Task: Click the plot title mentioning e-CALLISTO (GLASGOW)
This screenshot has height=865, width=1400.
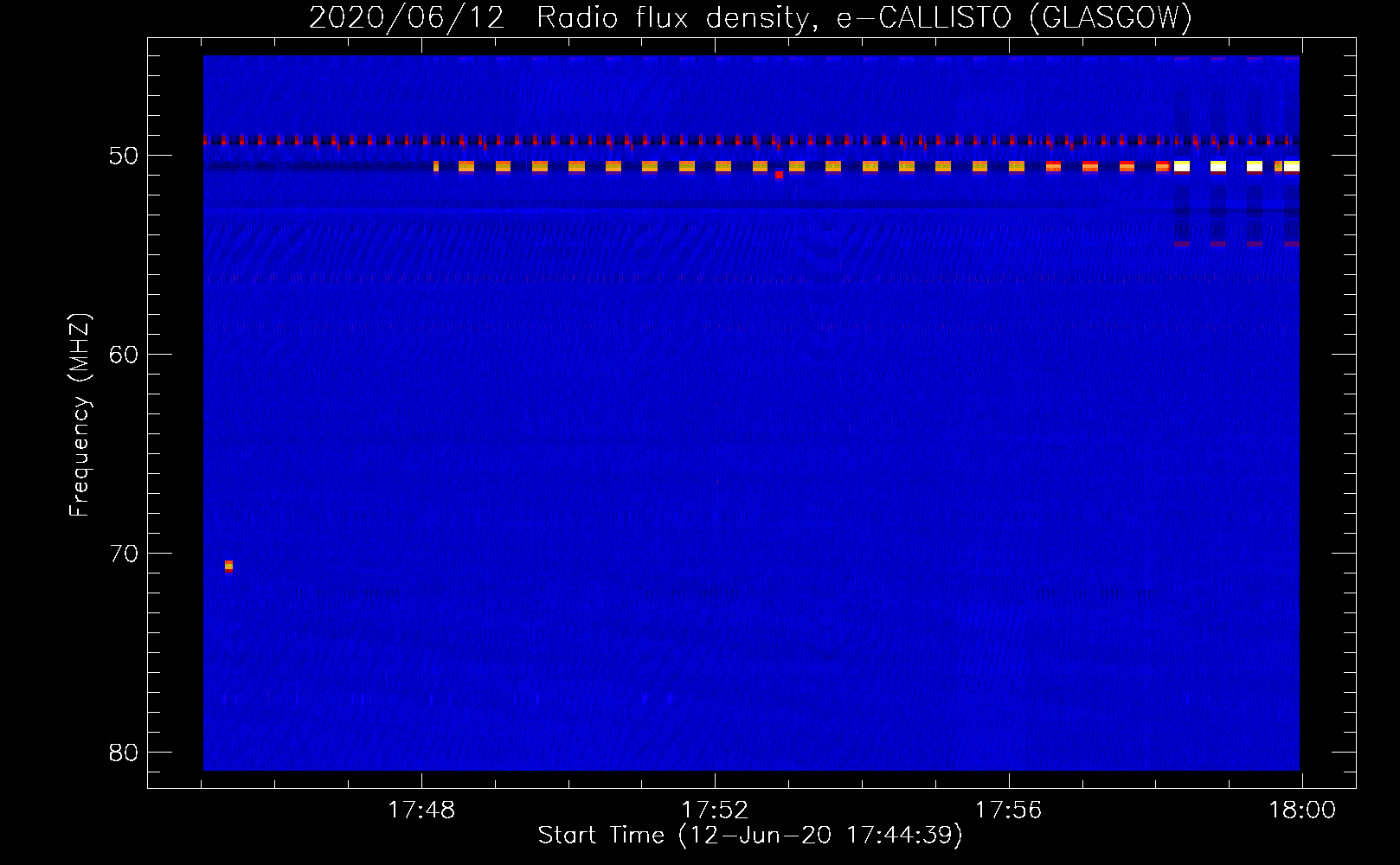Action: [750, 17]
